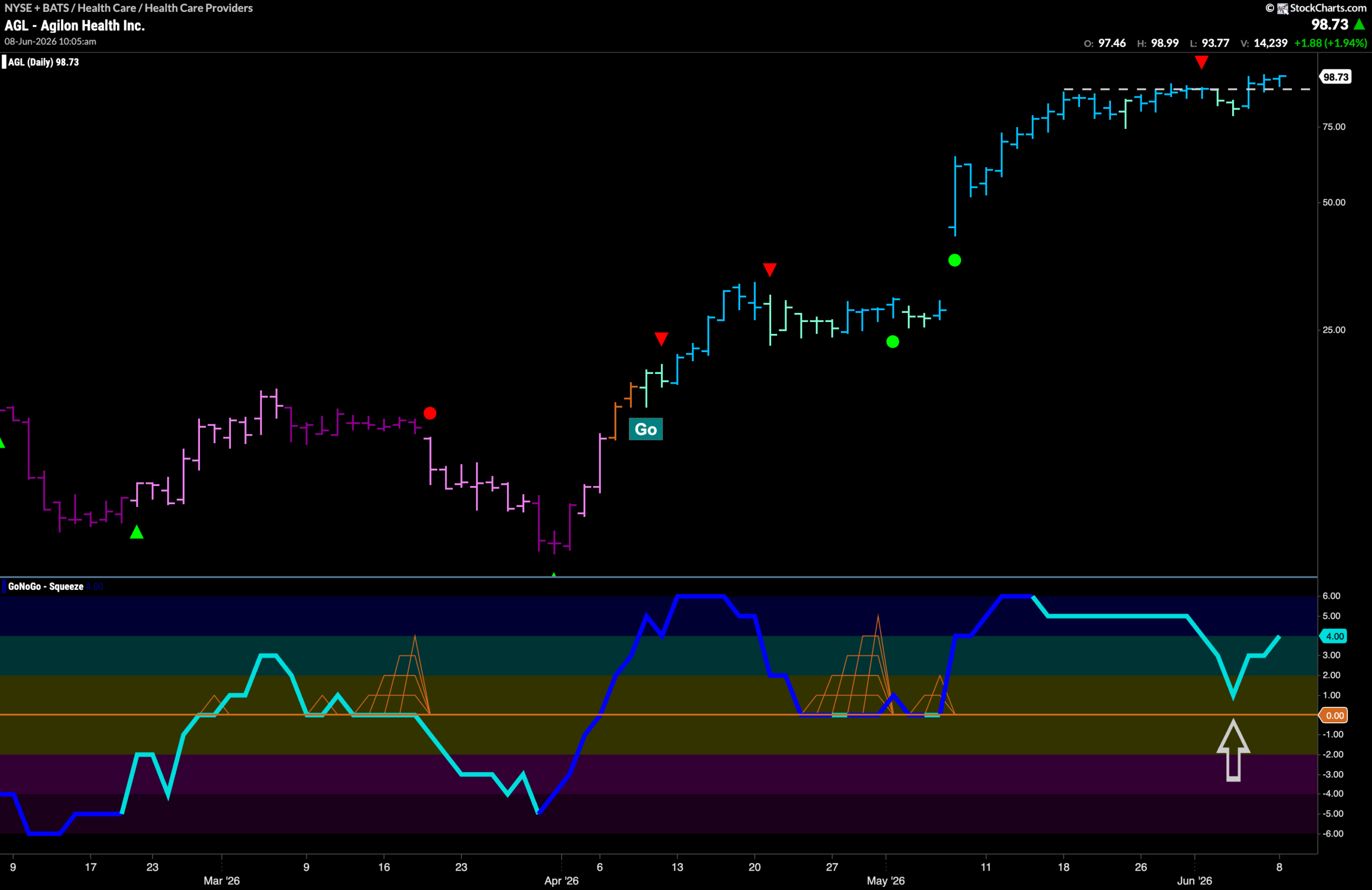Click the Open value 97.46
1372x890 pixels.
point(1112,43)
